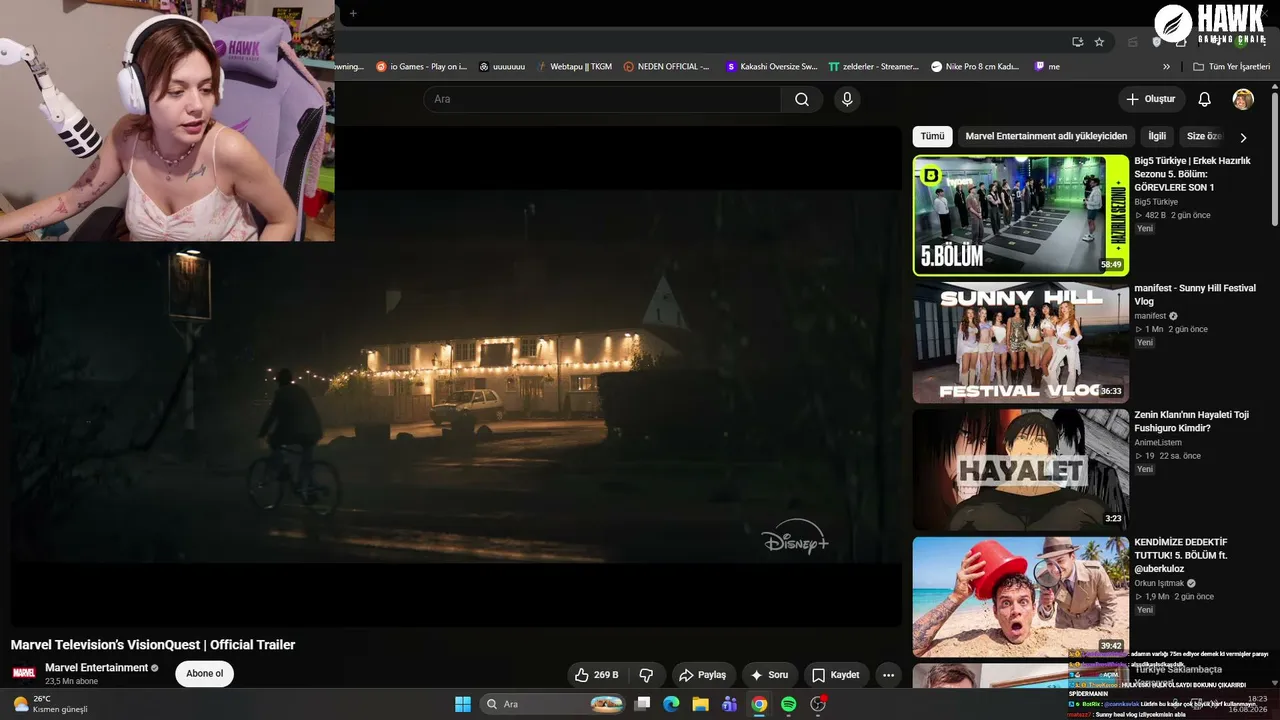
Task: Open 'Zenin Klanı'nın Hayaleti Toji Fushiguro Kimdir?' title
Action: pos(1191,421)
